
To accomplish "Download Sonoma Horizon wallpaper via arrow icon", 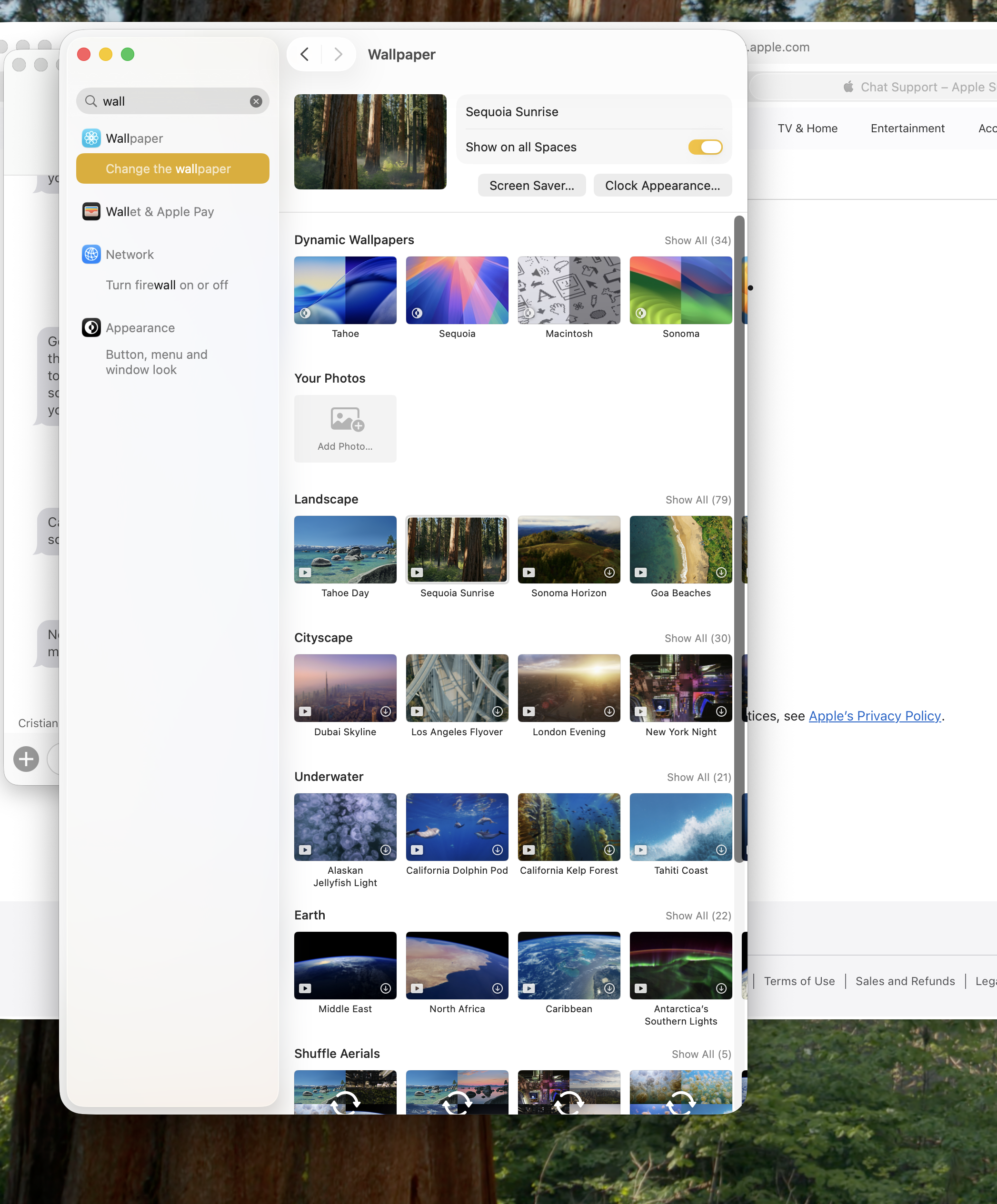I will [x=609, y=572].
